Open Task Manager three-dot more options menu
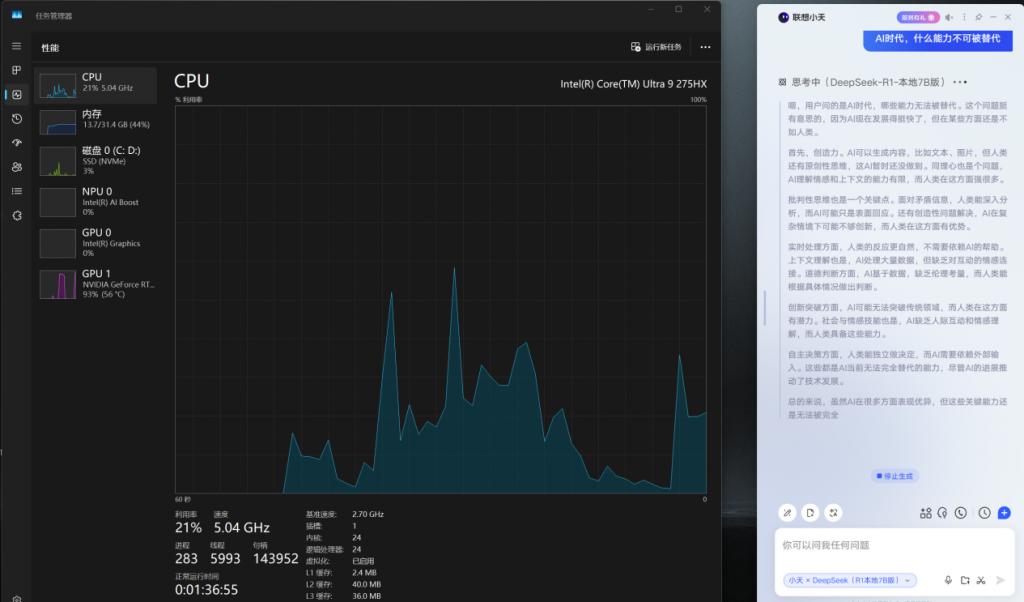Screen dimensions: 1024x602 [x=705, y=47]
